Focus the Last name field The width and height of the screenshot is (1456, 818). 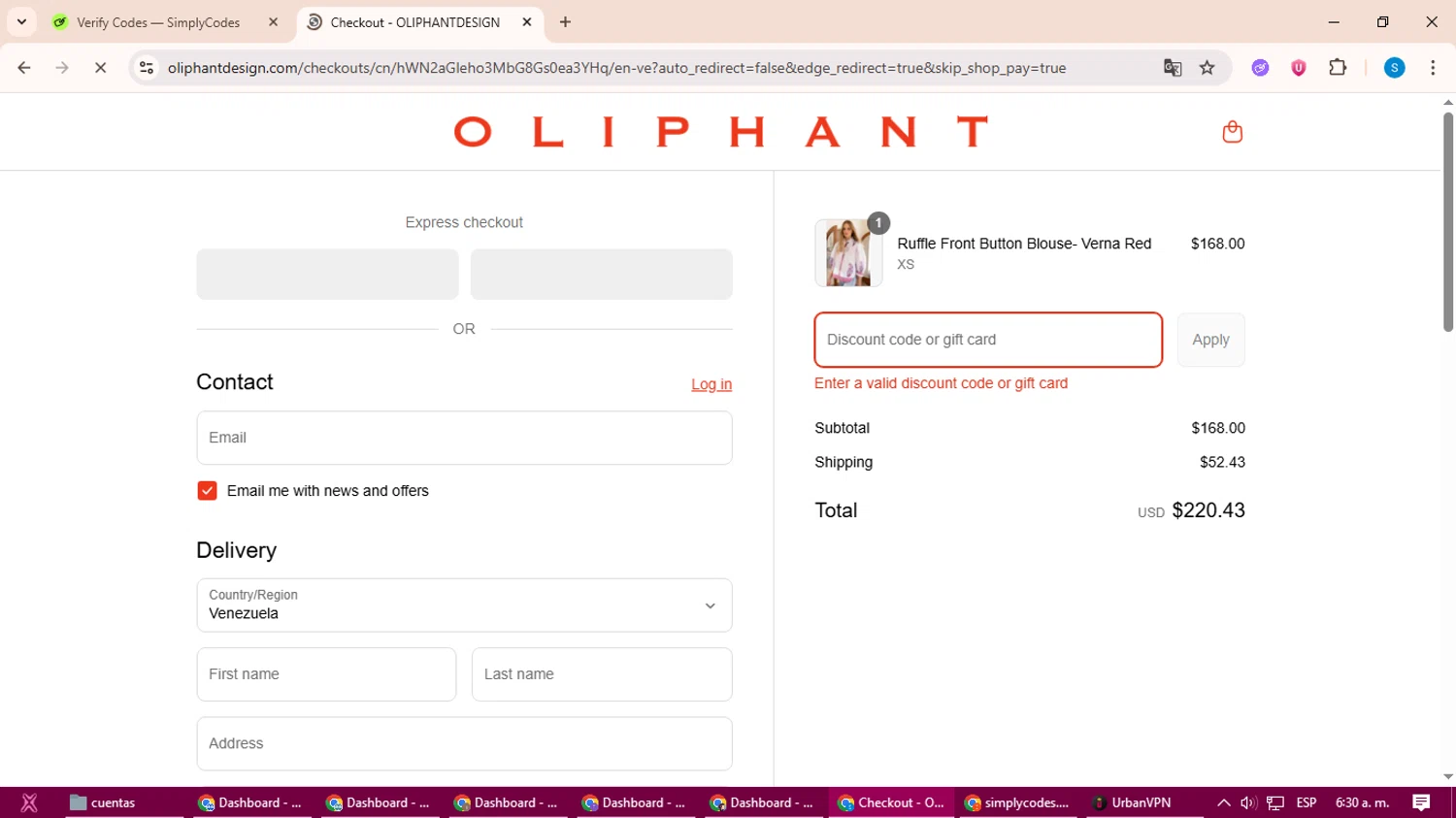(602, 674)
